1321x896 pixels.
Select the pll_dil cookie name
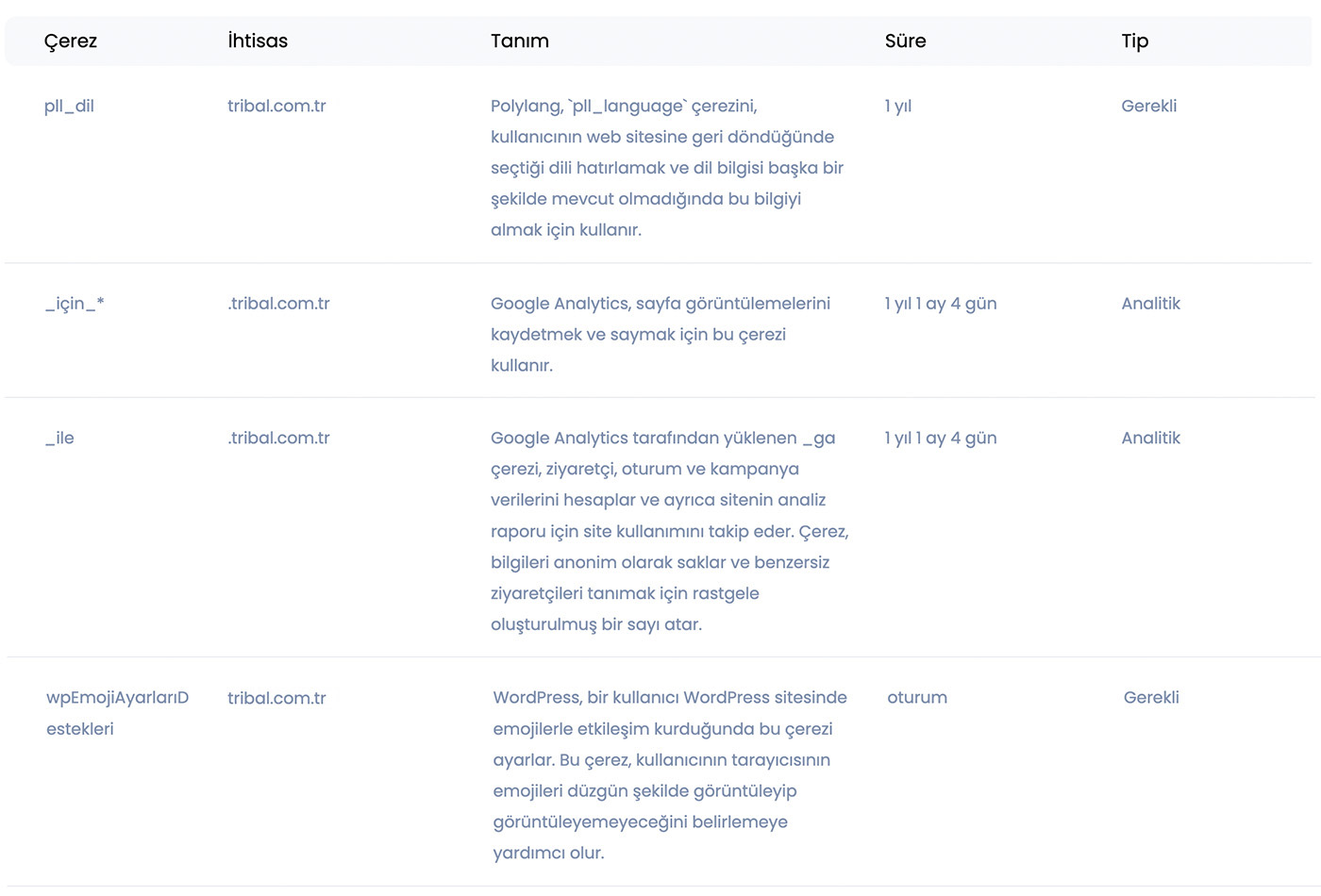pos(69,107)
